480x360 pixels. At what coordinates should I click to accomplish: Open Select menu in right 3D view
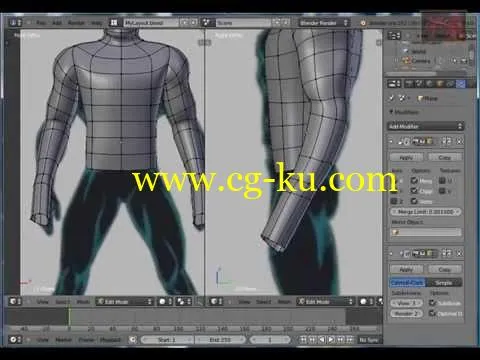pos(263,302)
